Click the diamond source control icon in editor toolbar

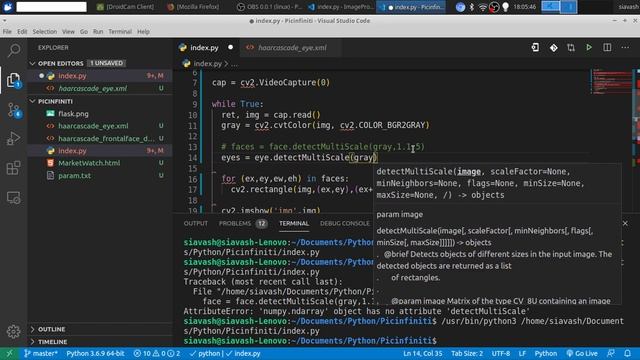coord(553,48)
